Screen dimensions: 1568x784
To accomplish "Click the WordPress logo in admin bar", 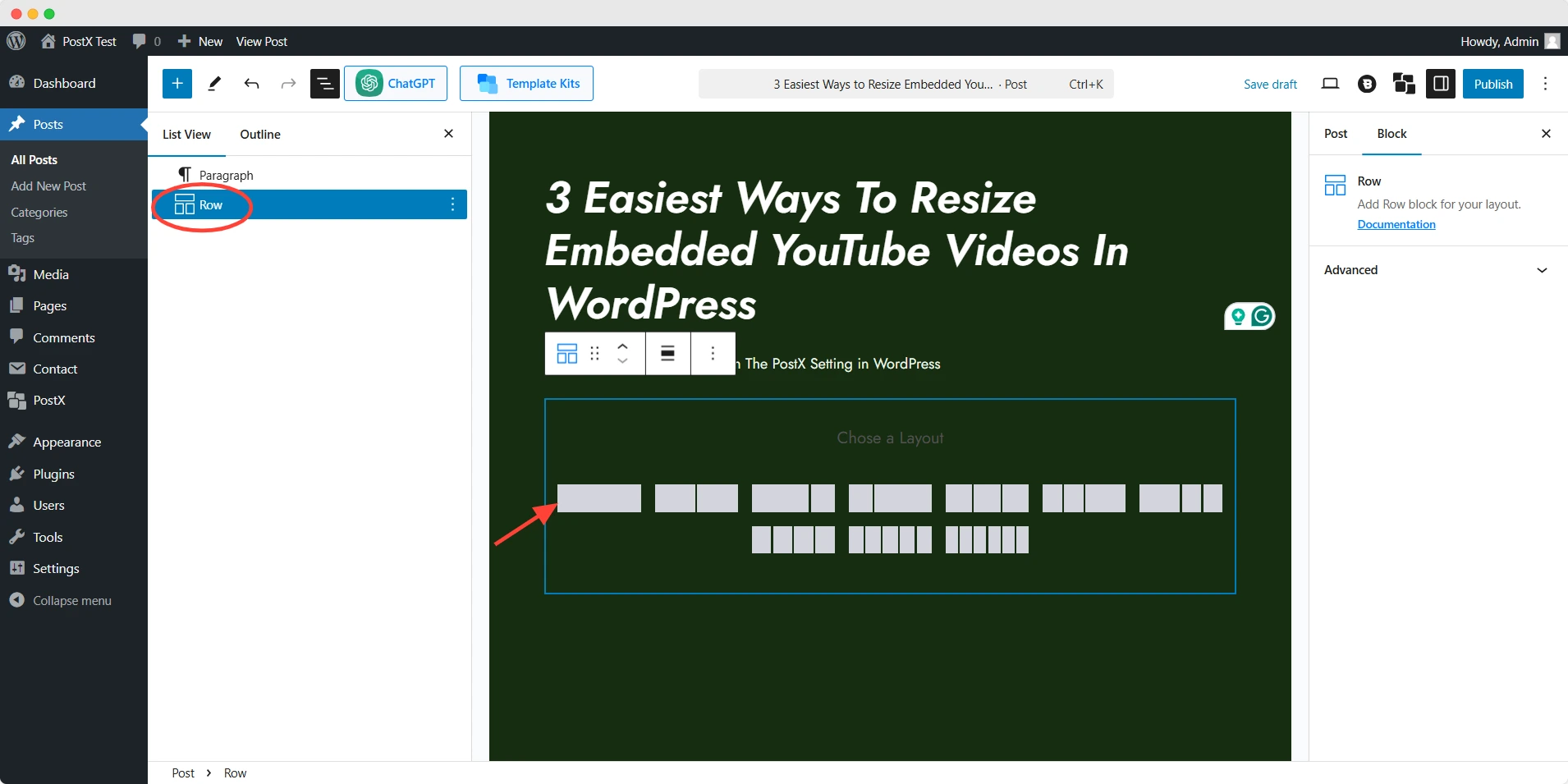I will coord(16,41).
